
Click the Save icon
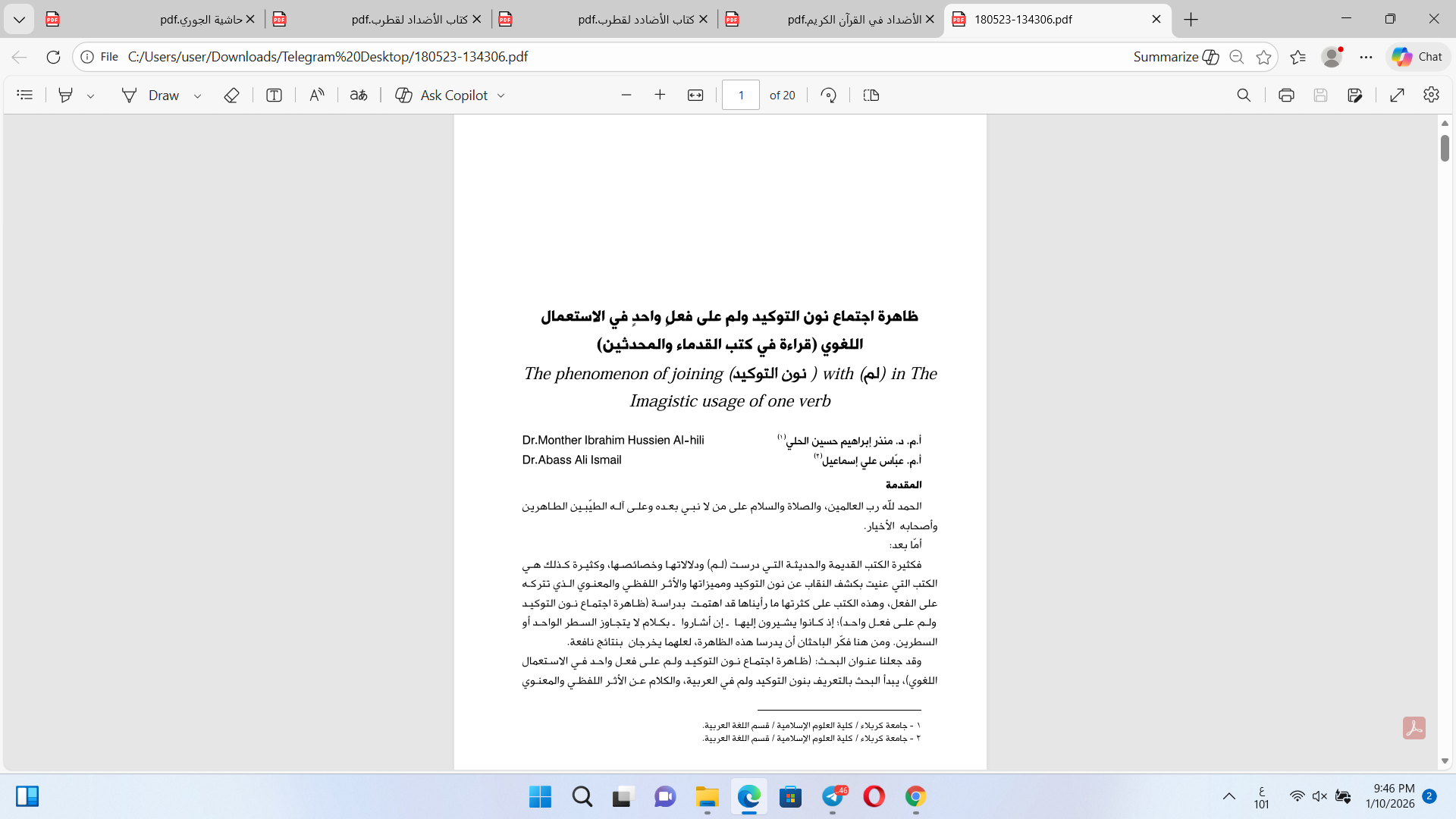coord(1320,95)
